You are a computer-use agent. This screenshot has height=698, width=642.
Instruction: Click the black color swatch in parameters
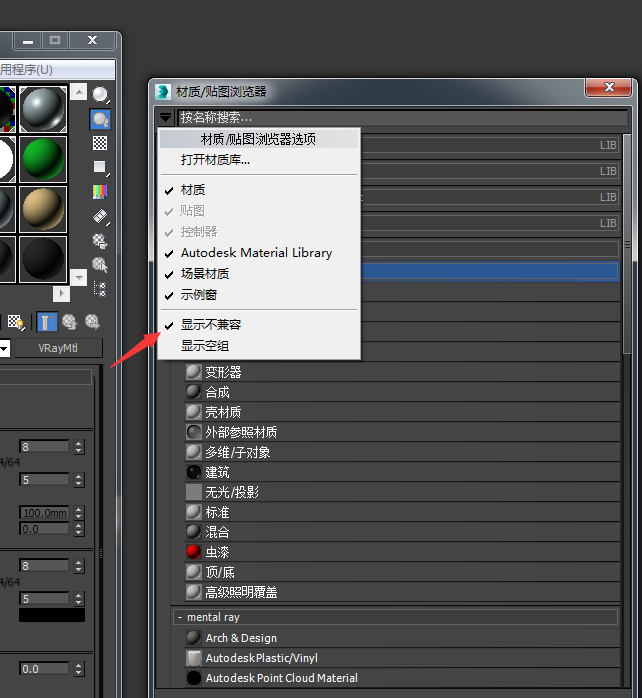click(x=52, y=615)
